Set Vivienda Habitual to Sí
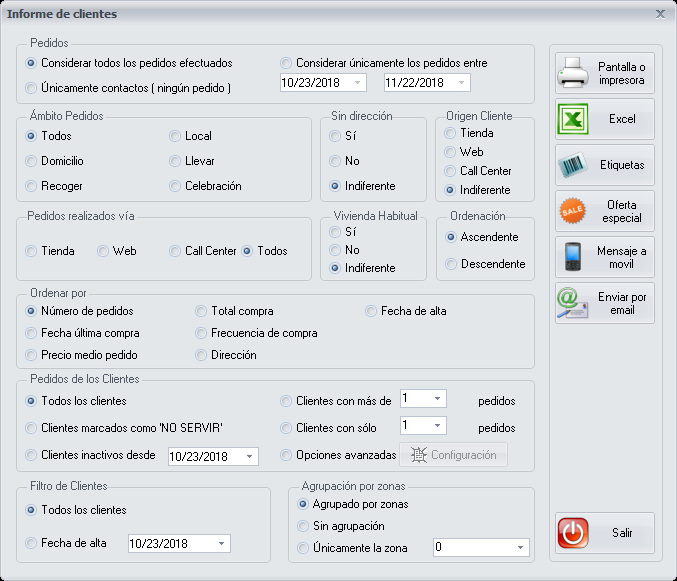Image resolution: width=677 pixels, height=581 pixels. [x=335, y=232]
